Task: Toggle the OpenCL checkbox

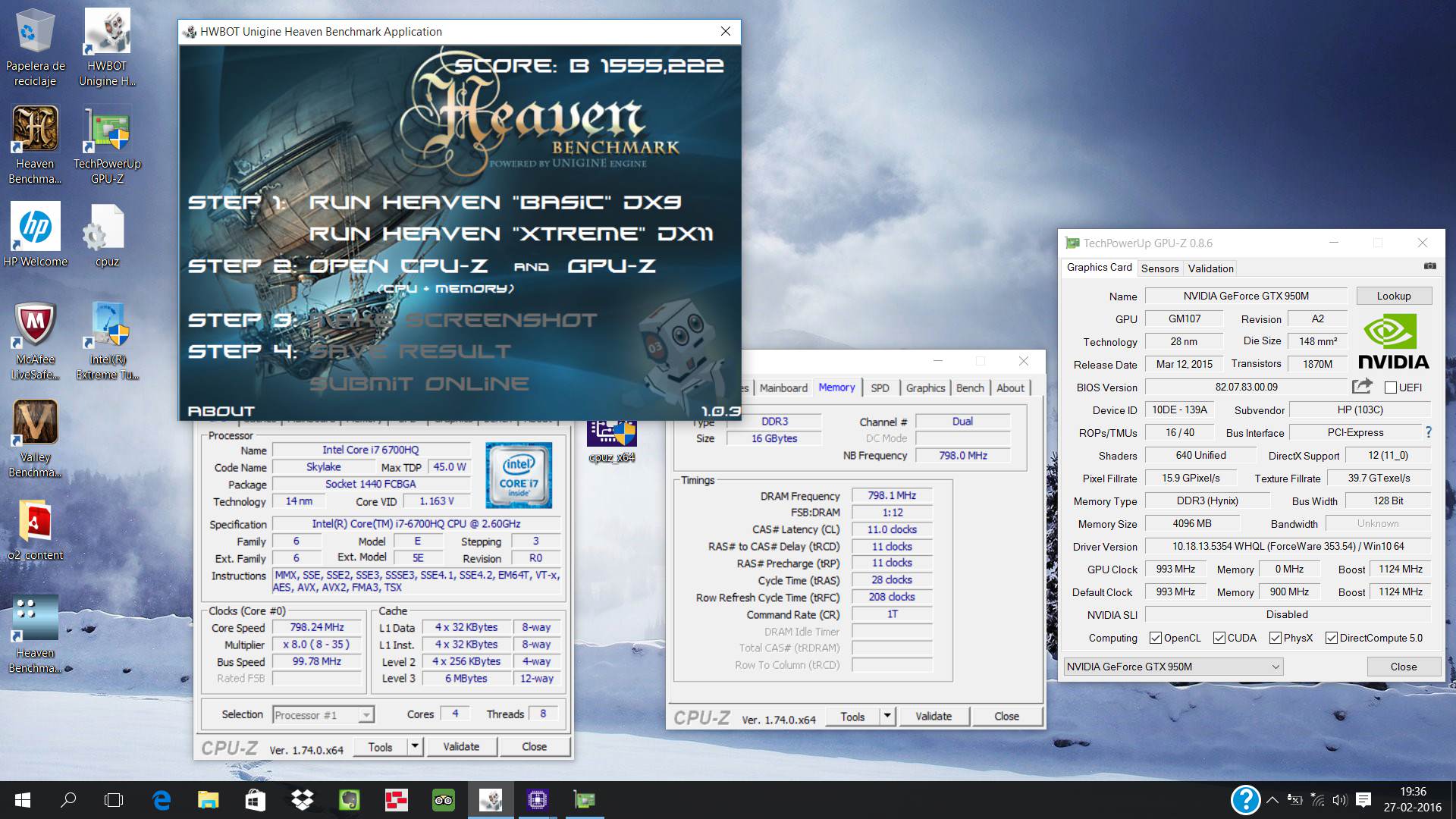Action: (1156, 638)
